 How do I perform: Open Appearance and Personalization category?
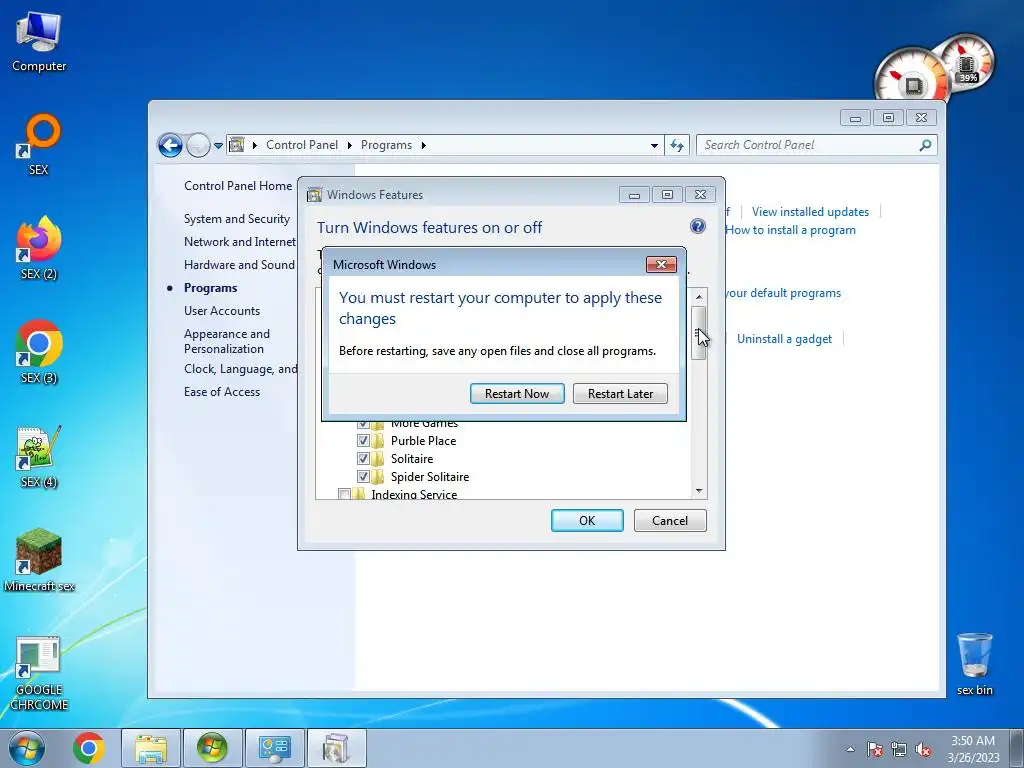227,341
